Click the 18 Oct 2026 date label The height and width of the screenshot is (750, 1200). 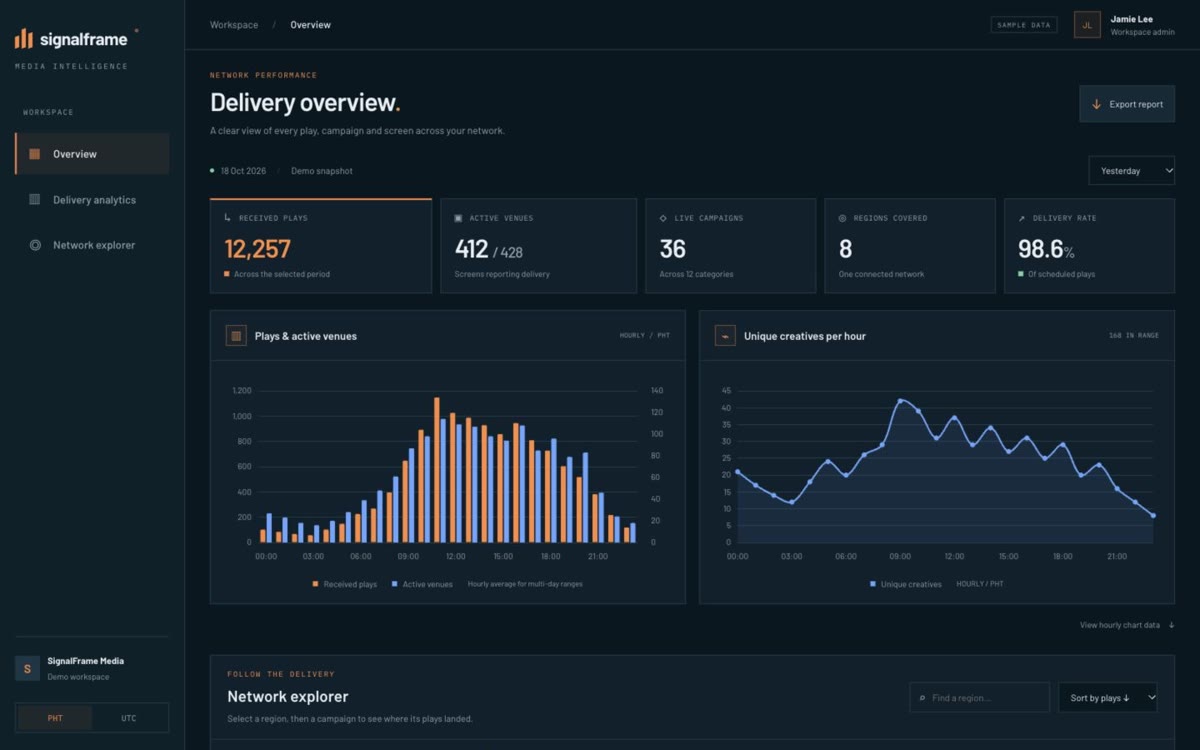243,171
